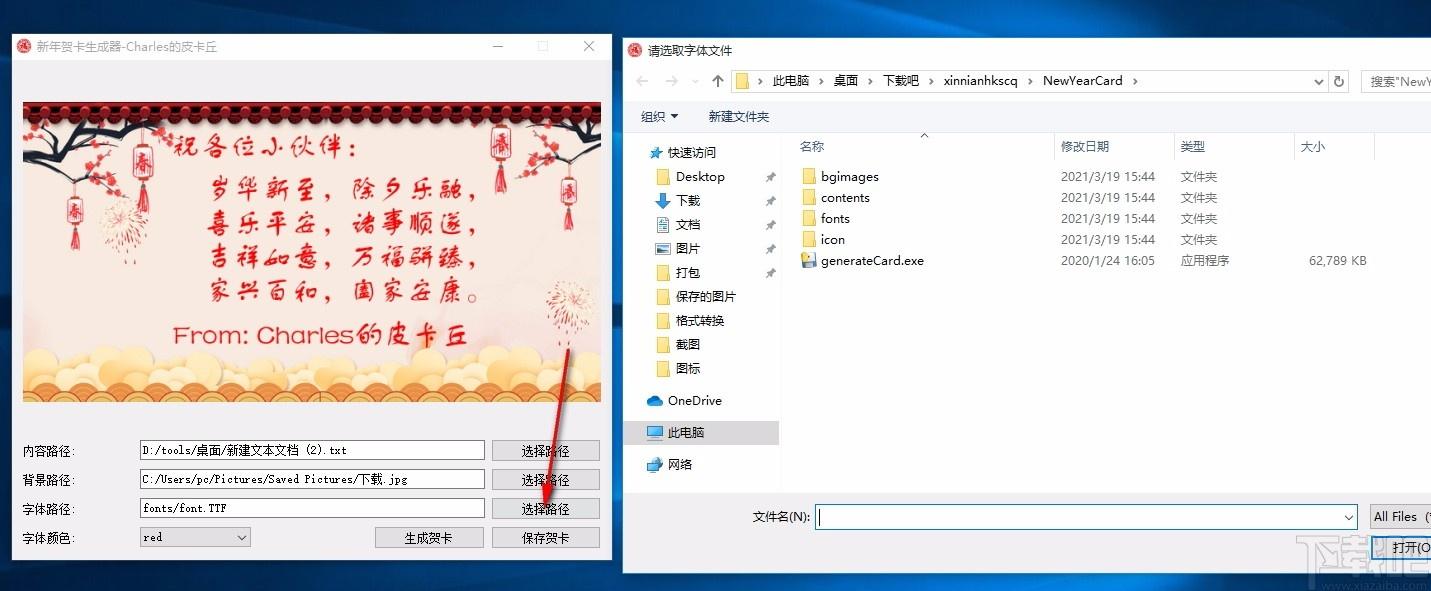Open 网络 in the navigation pane

[680, 465]
